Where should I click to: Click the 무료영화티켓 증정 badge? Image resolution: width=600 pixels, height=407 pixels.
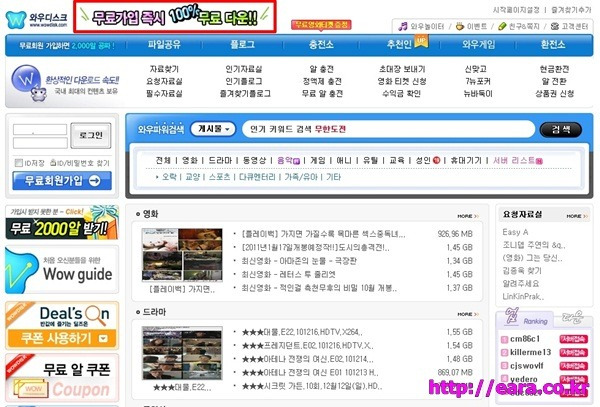click(321, 25)
